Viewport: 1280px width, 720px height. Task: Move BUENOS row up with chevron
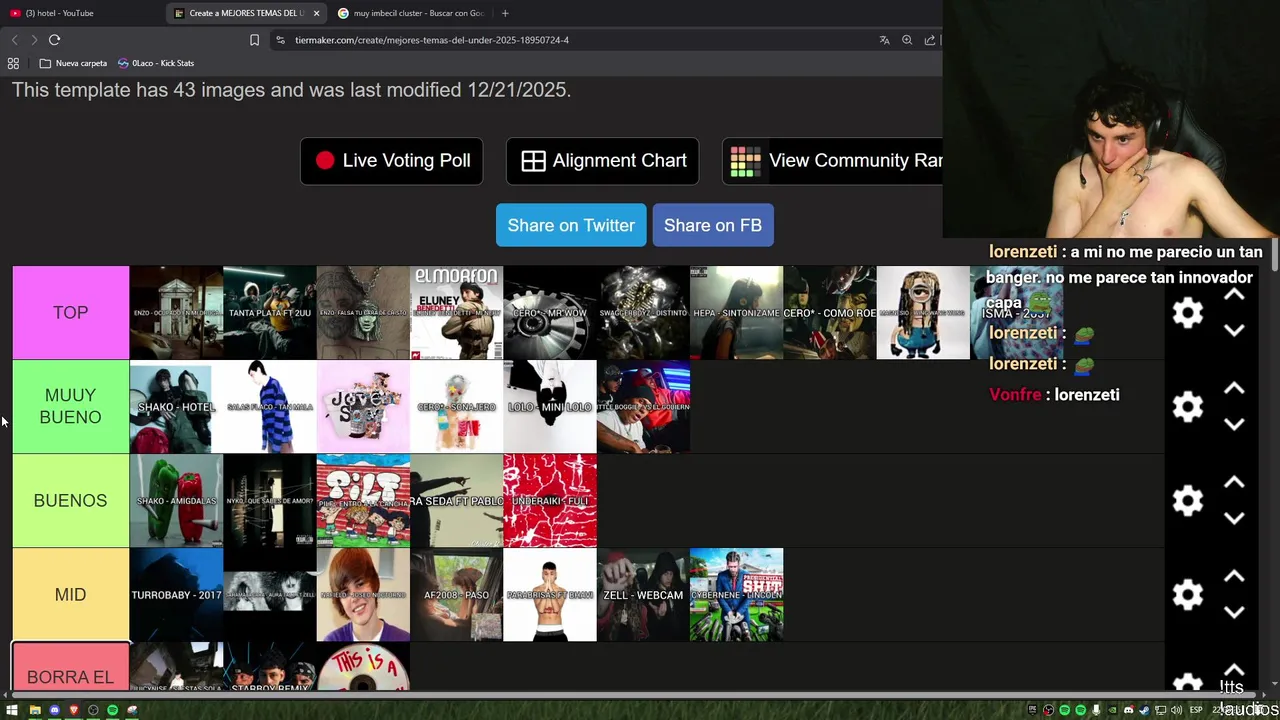[x=1234, y=483]
